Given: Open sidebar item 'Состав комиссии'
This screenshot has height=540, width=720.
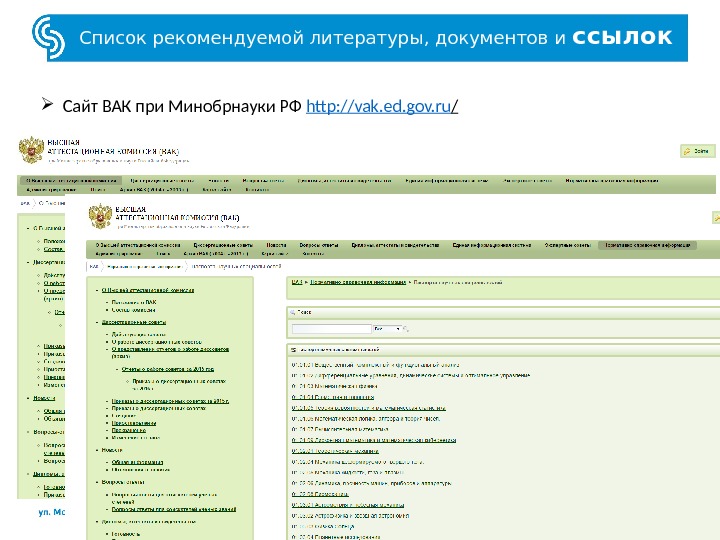Looking at the screenshot, I should (133, 310).
